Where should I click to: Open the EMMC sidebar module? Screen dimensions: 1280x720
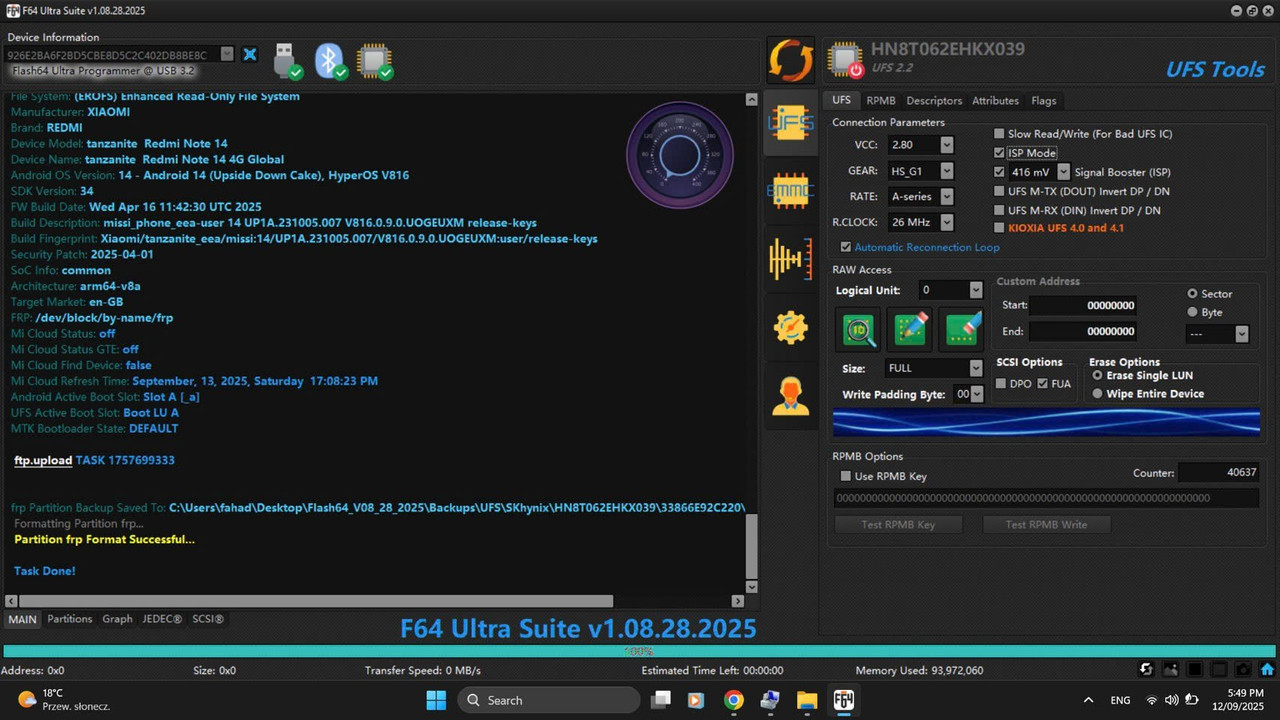[790, 190]
